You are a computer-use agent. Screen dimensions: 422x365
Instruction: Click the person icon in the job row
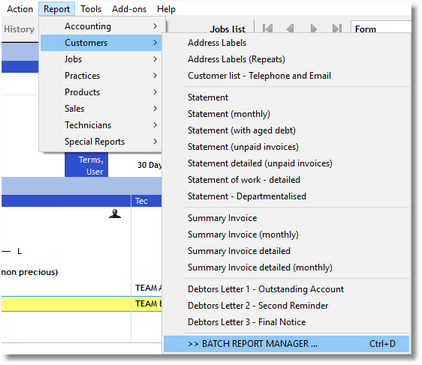(115, 213)
